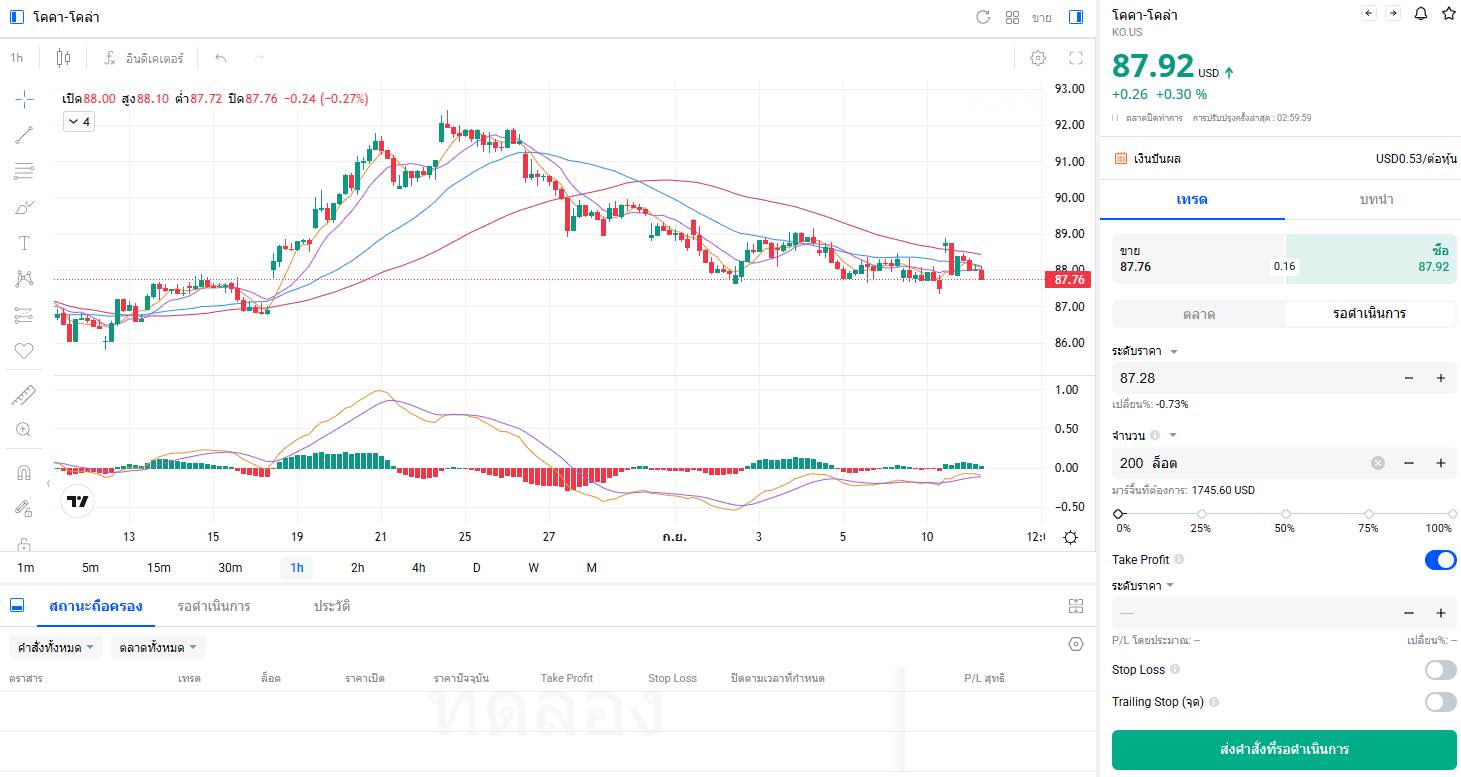
Task: Switch to the pending orders tab
Action: click(x=214, y=606)
